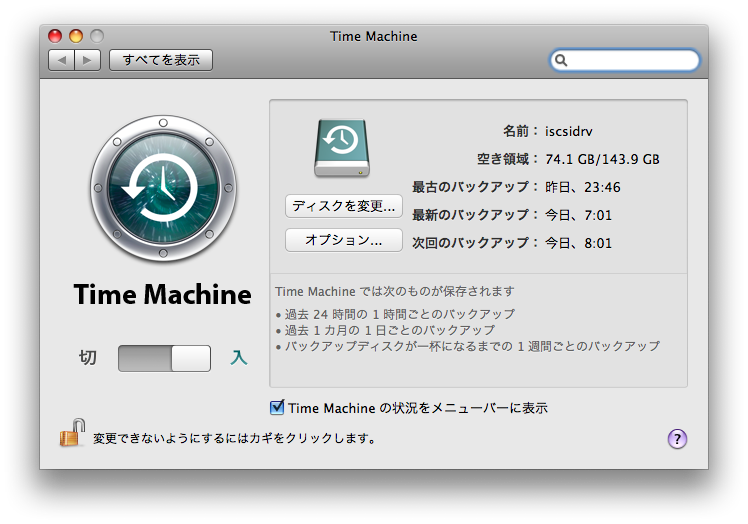Toggle the Time Machine on/off switch
Viewport: 748px width, 524px height.
pyautogui.click(x=165, y=358)
